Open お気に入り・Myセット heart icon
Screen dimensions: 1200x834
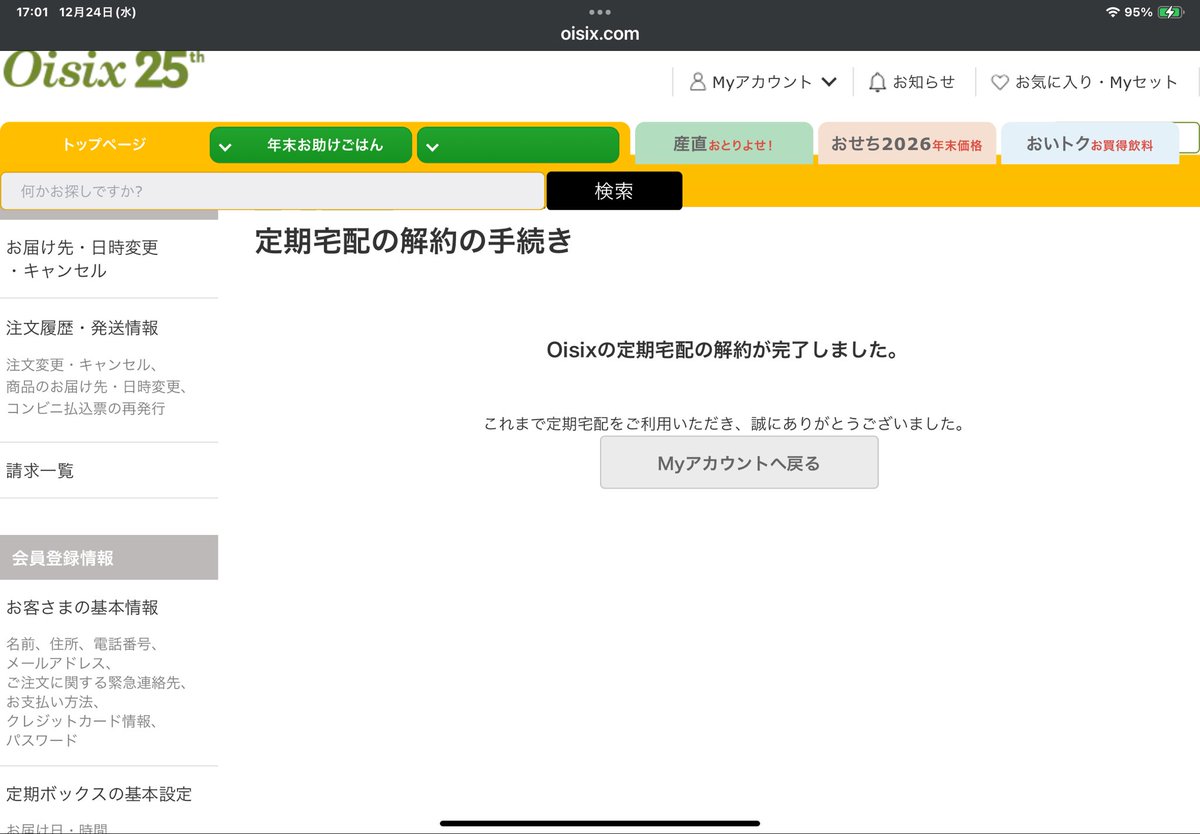[999, 83]
